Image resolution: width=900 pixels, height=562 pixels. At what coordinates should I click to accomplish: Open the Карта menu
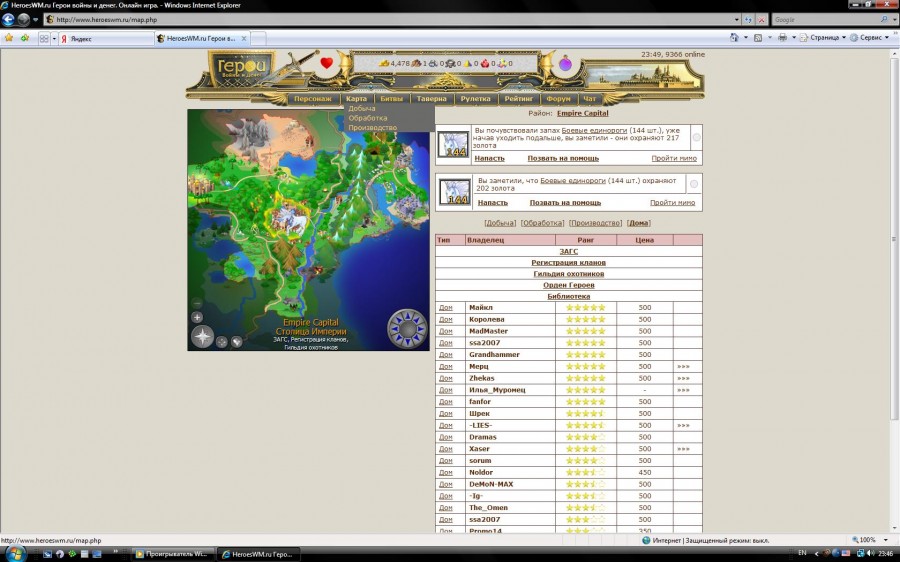click(356, 99)
